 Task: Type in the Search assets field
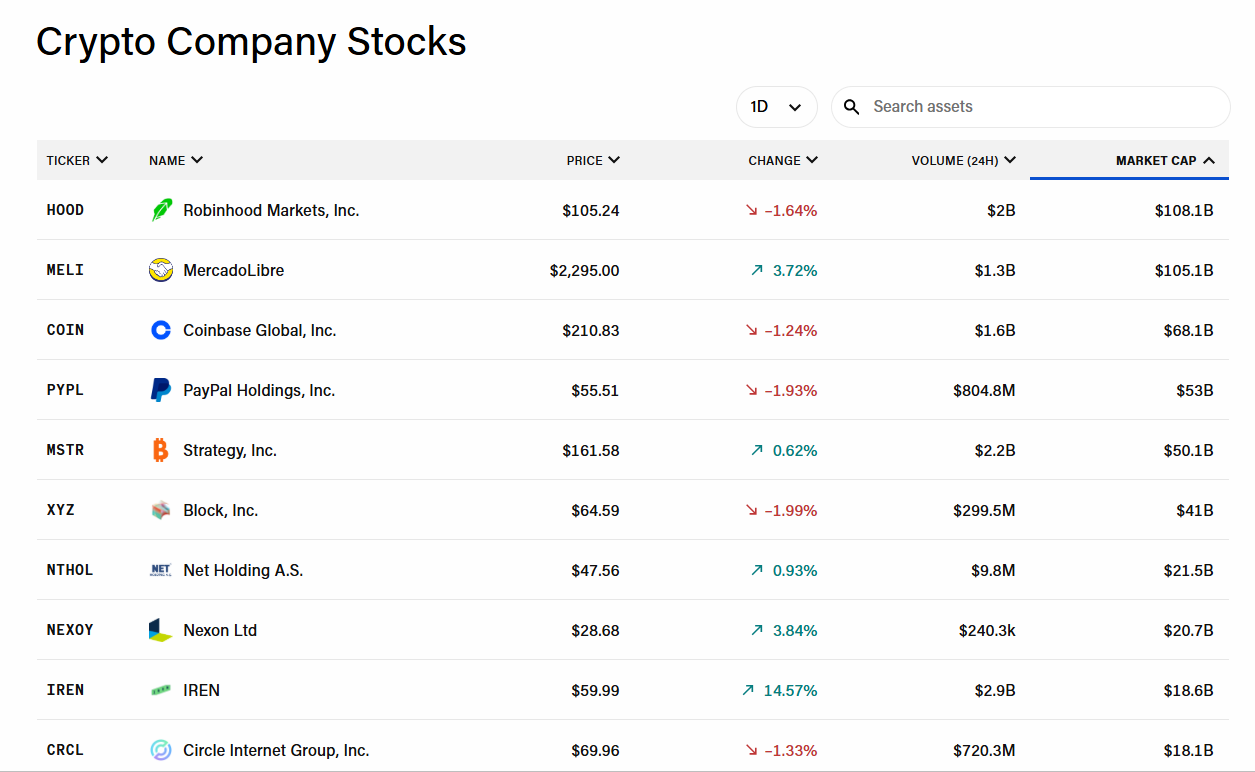1040,107
